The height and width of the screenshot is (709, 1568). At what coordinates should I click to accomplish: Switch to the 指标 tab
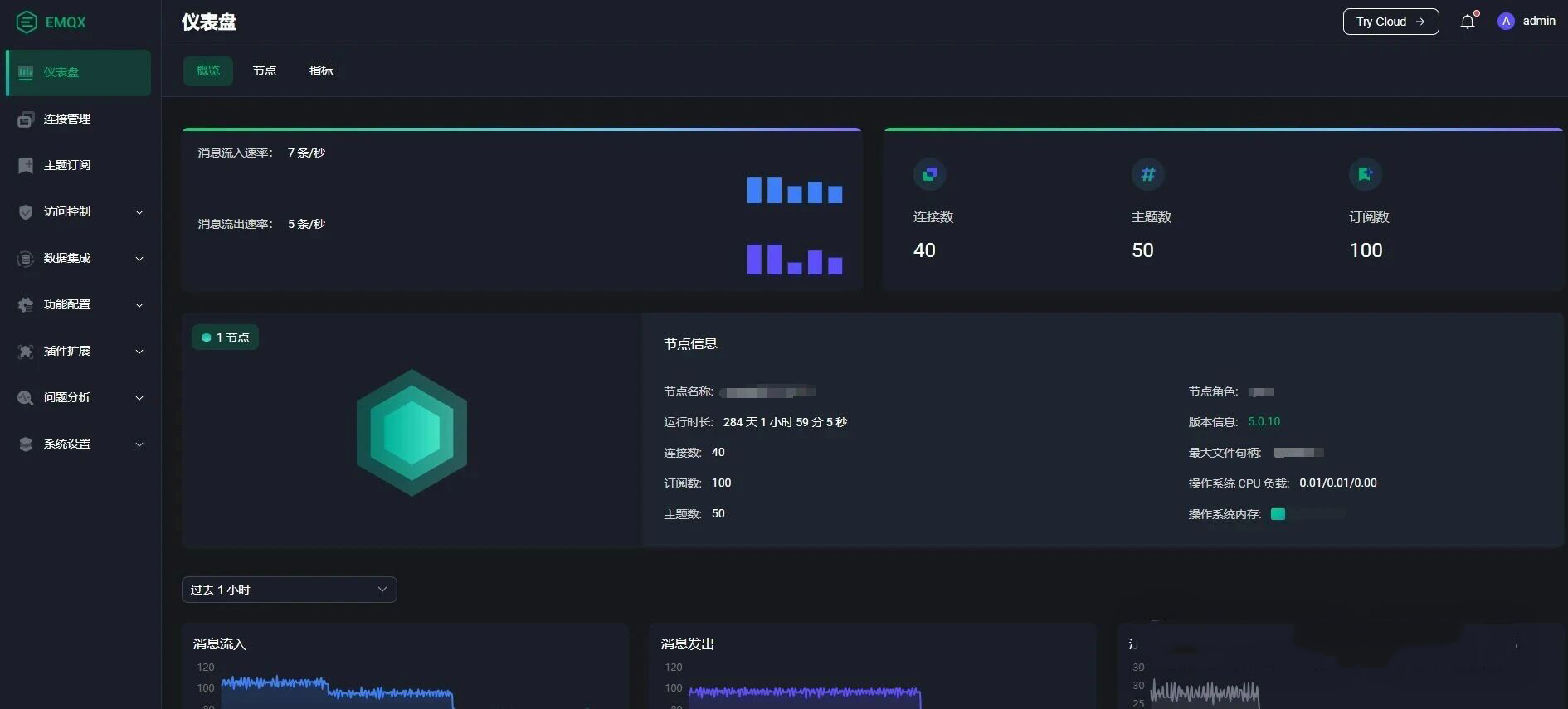321,70
